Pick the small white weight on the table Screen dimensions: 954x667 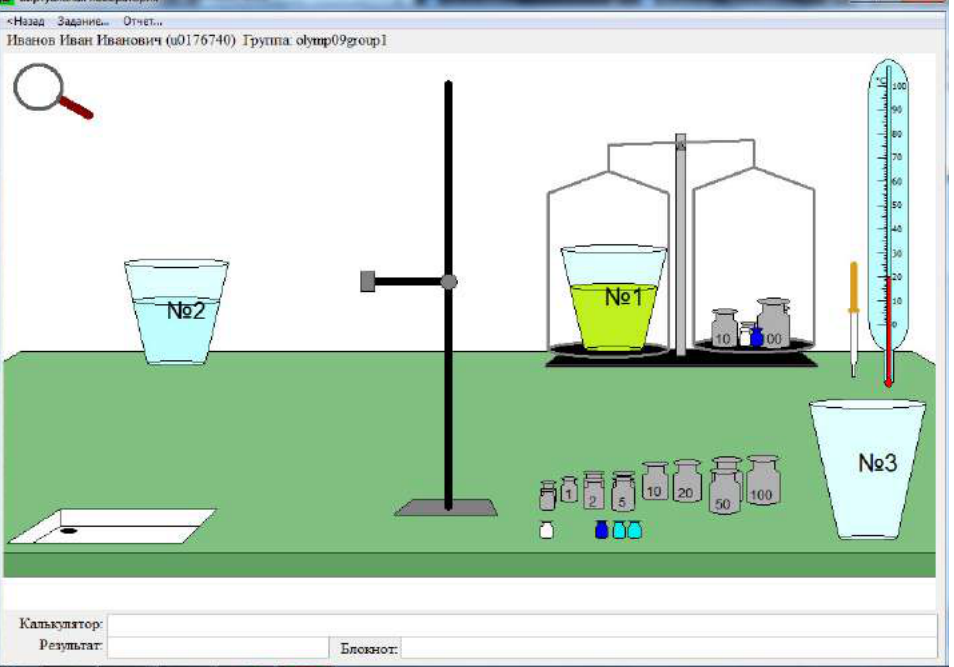click(x=546, y=529)
